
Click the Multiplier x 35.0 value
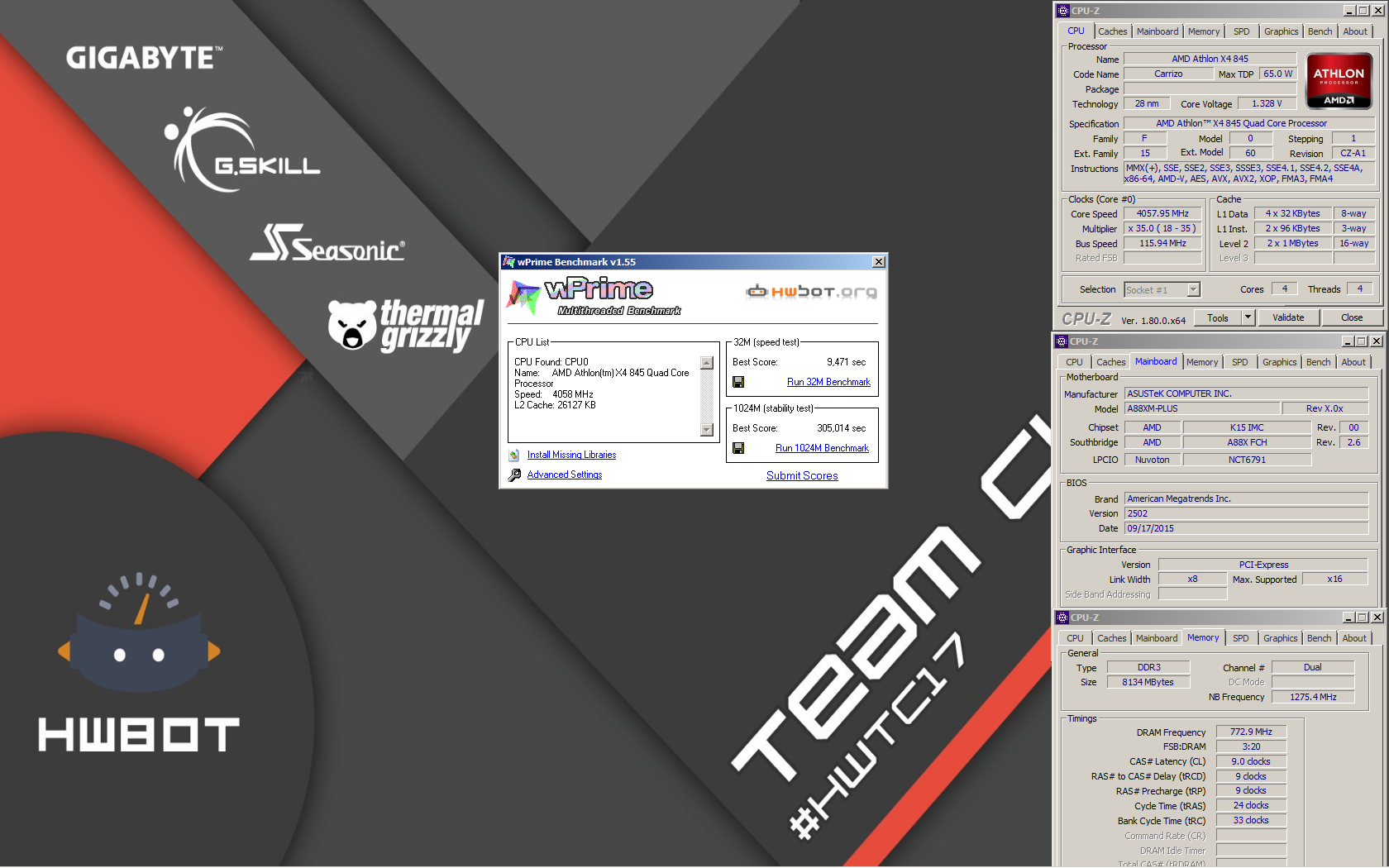[1162, 228]
